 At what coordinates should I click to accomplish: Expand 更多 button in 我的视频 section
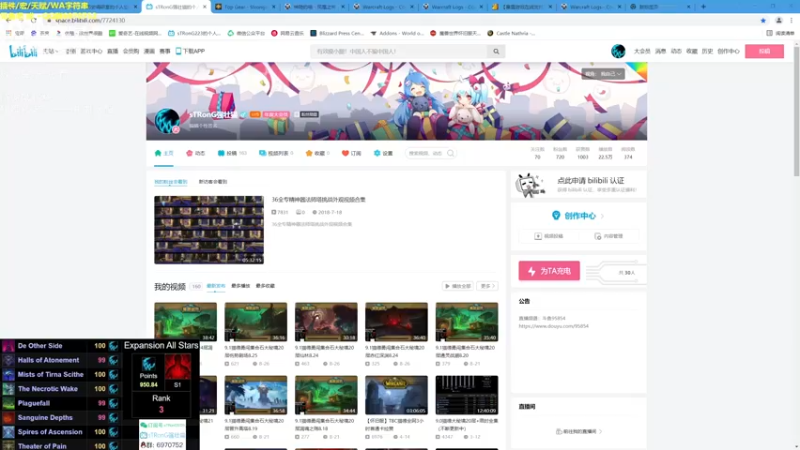click(487, 286)
